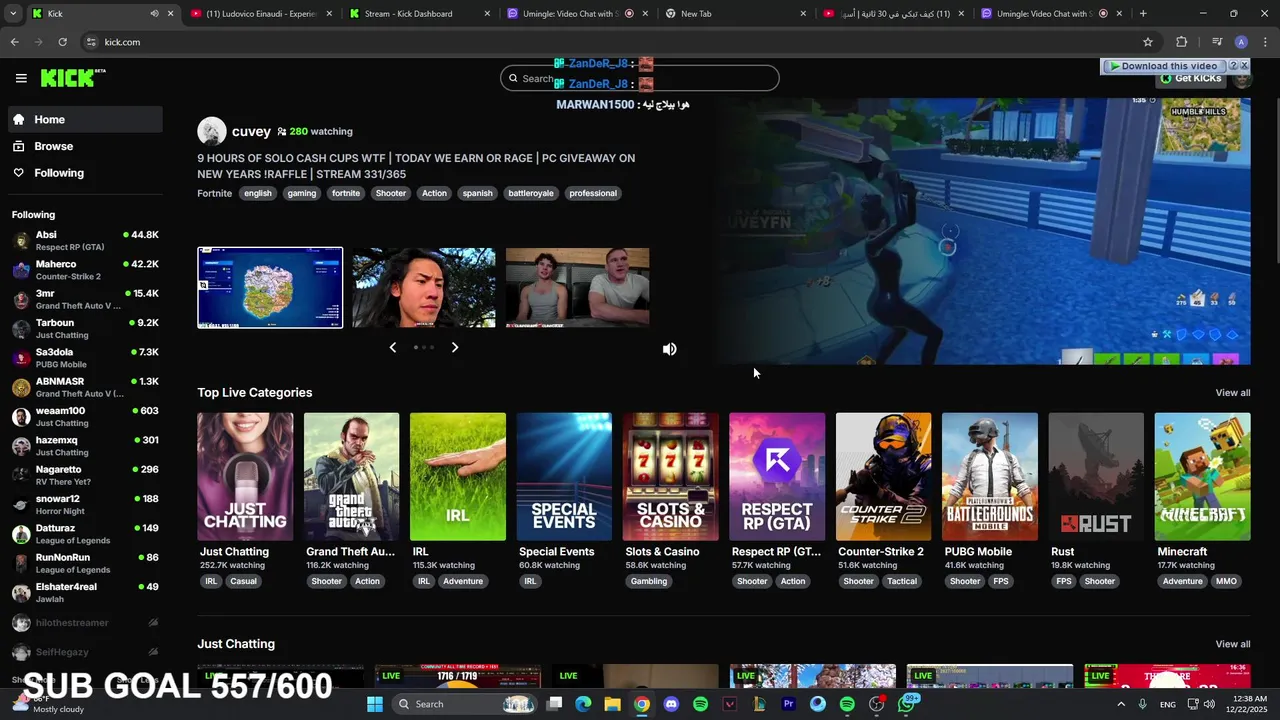Open the Grand Theft Auto category card

point(351,477)
